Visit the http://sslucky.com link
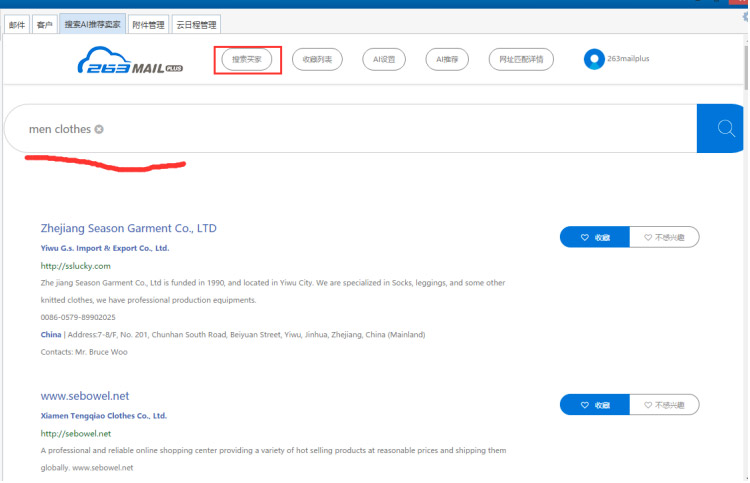This screenshot has width=750, height=483. click(x=75, y=266)
